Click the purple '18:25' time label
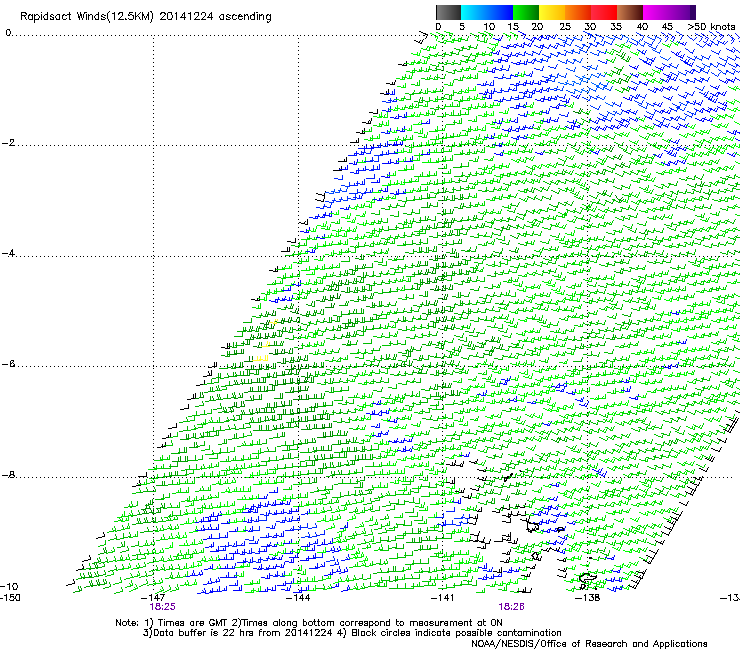The width and height of the screenshot is (740, 650). [162, 607]
